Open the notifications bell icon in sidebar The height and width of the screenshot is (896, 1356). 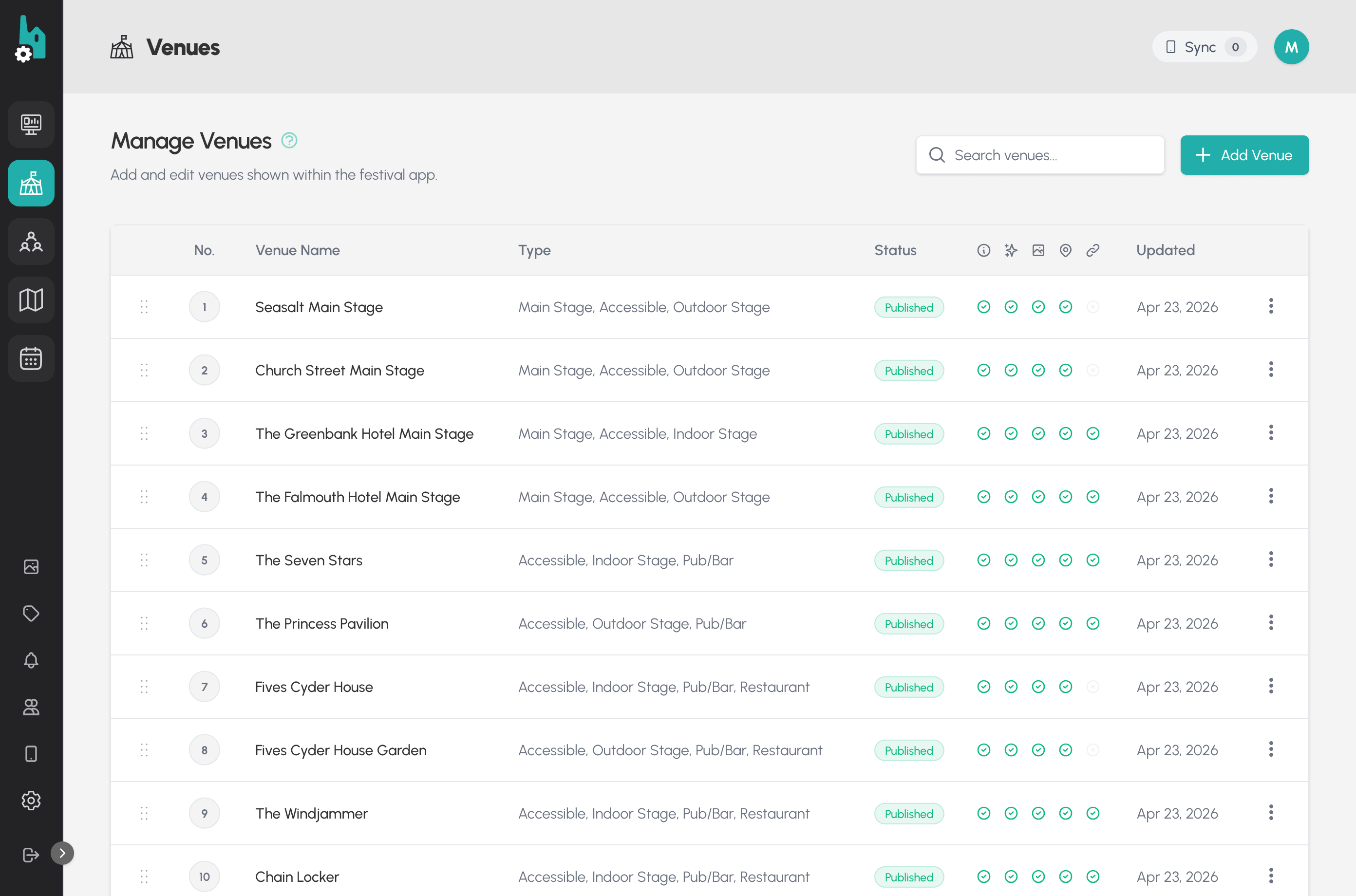click(x=31, y=660)
